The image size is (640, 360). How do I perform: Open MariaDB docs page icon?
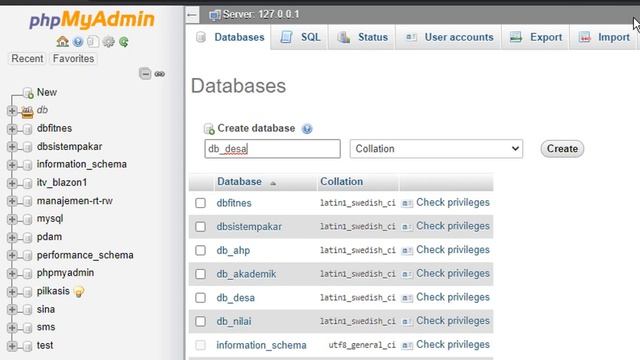pyautogui.click(x=93, y=42)
